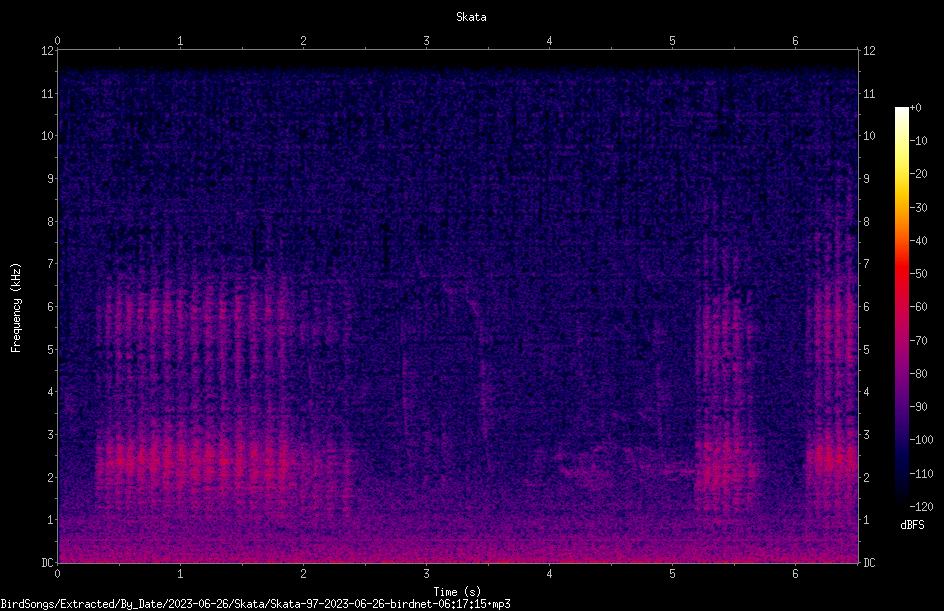Click the 'dBFS' colorbar unit label
Viewport: 944px width, 611px height.
(x=912, y=525)
